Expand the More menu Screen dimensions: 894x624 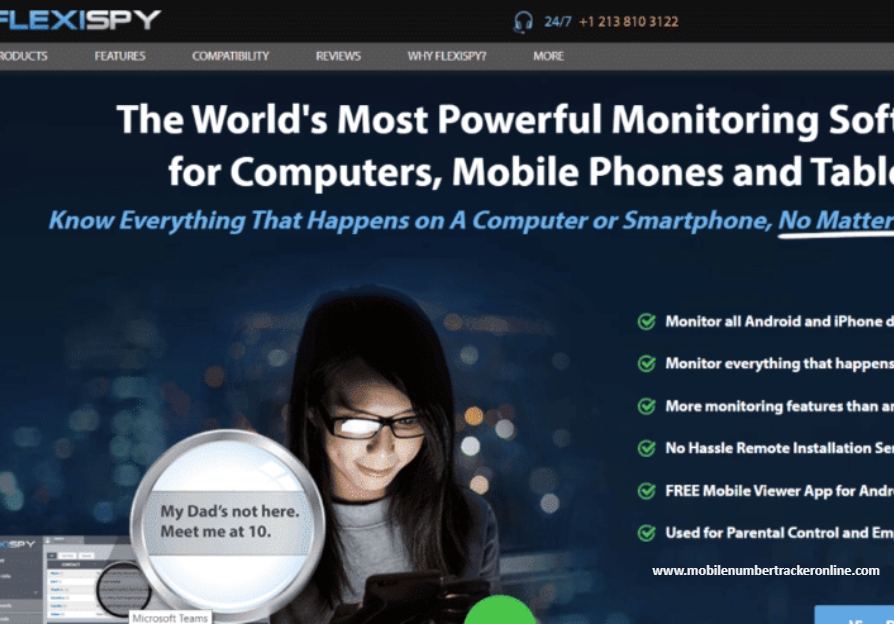click(x=548, y=56)
